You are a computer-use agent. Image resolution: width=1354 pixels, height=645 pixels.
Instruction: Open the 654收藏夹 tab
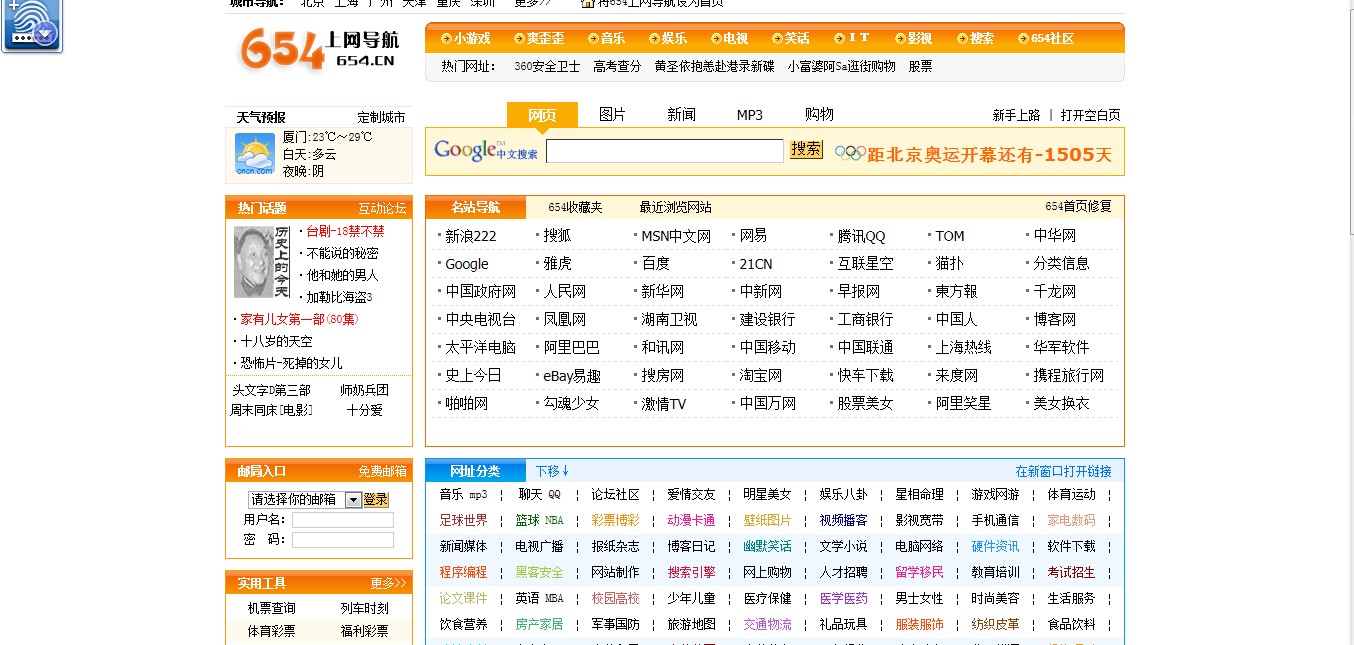575,207
